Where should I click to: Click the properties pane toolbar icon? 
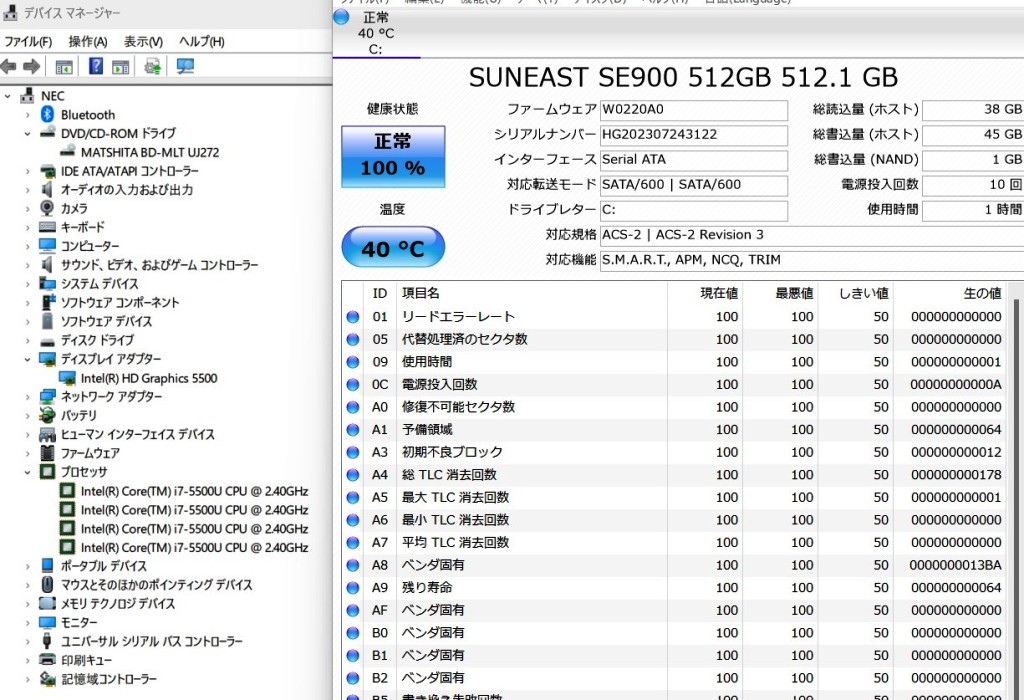click(120, 67)
